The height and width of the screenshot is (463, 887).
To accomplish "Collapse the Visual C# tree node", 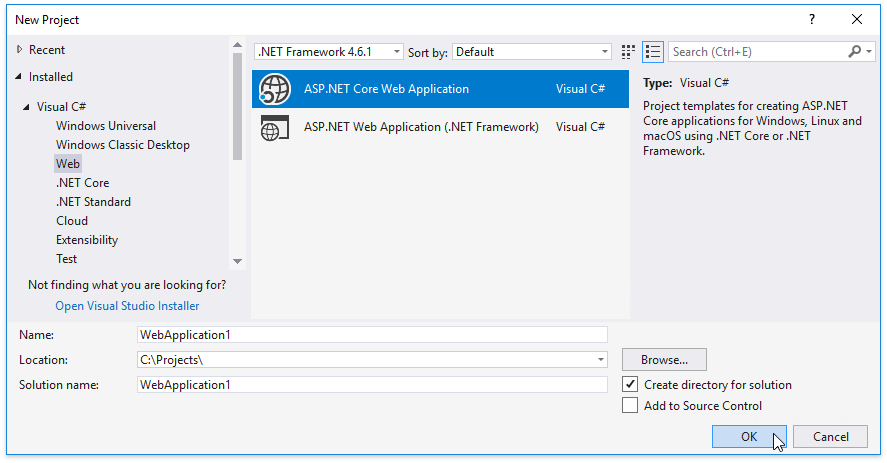I will (x=27, y=107).
